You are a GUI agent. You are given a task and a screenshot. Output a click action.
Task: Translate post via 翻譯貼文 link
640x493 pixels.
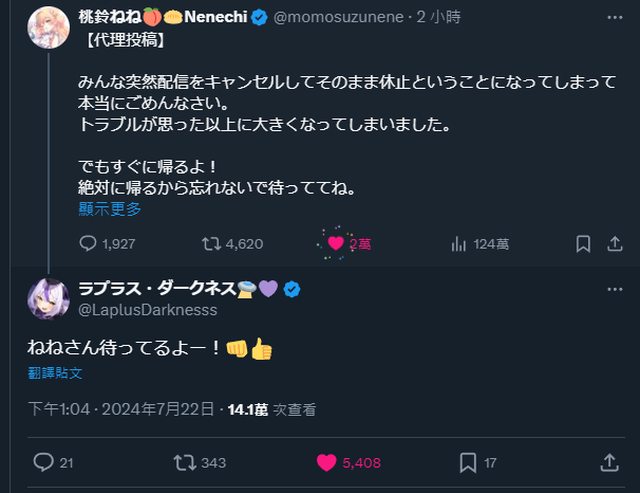55,372
